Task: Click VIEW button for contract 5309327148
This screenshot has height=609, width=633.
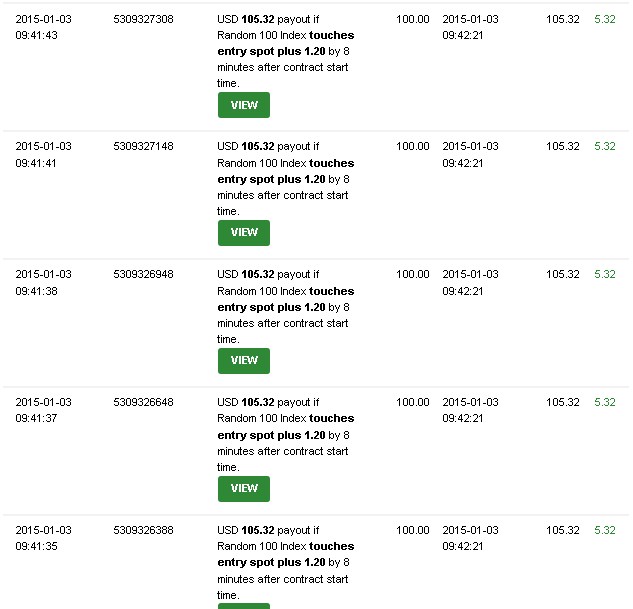Action: point(244,232)
